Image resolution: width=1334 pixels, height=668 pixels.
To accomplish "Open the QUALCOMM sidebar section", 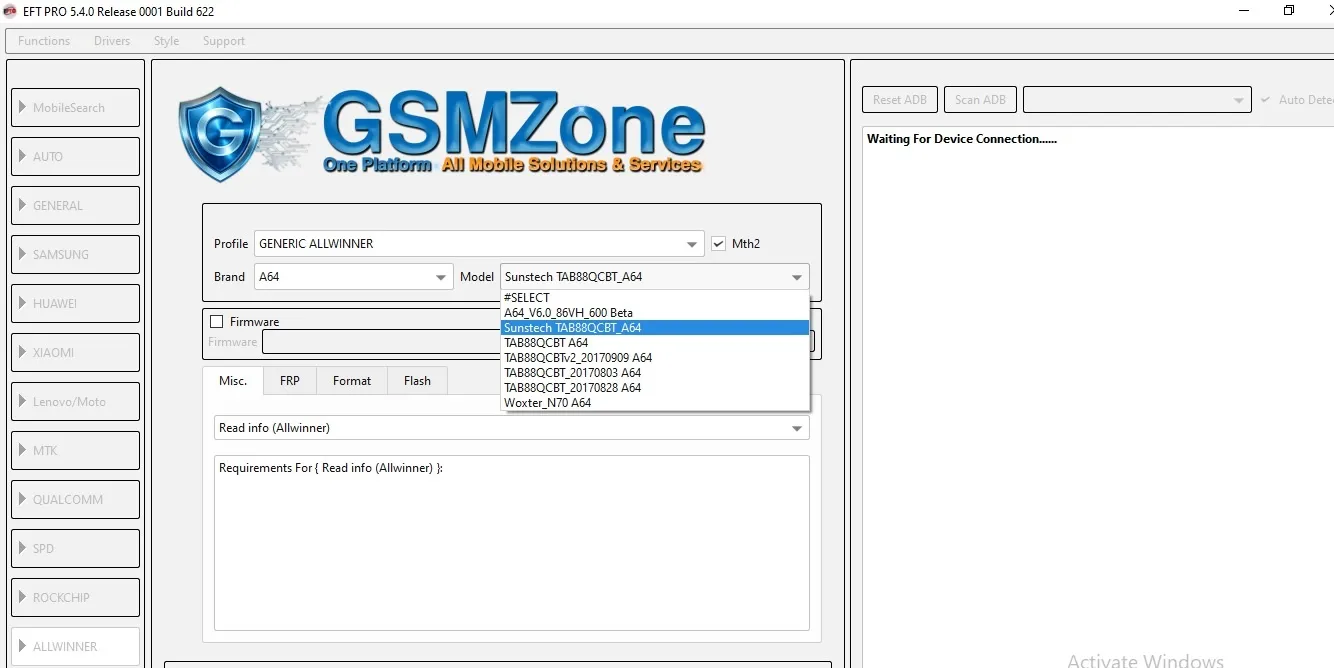I will click(75, 500).
